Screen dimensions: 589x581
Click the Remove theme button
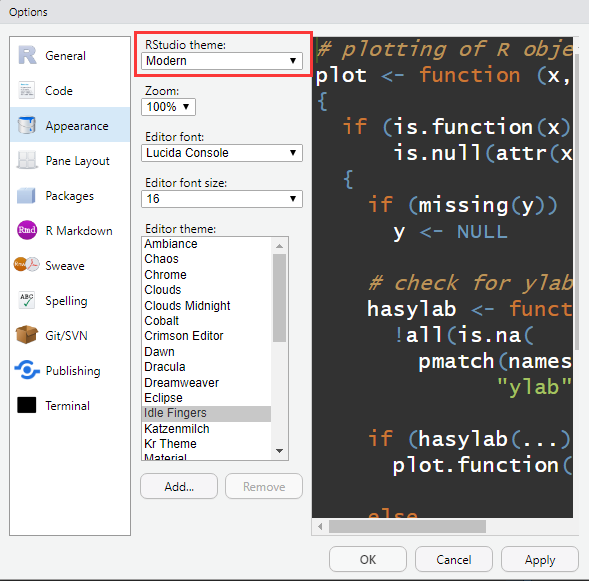point(264,486)
